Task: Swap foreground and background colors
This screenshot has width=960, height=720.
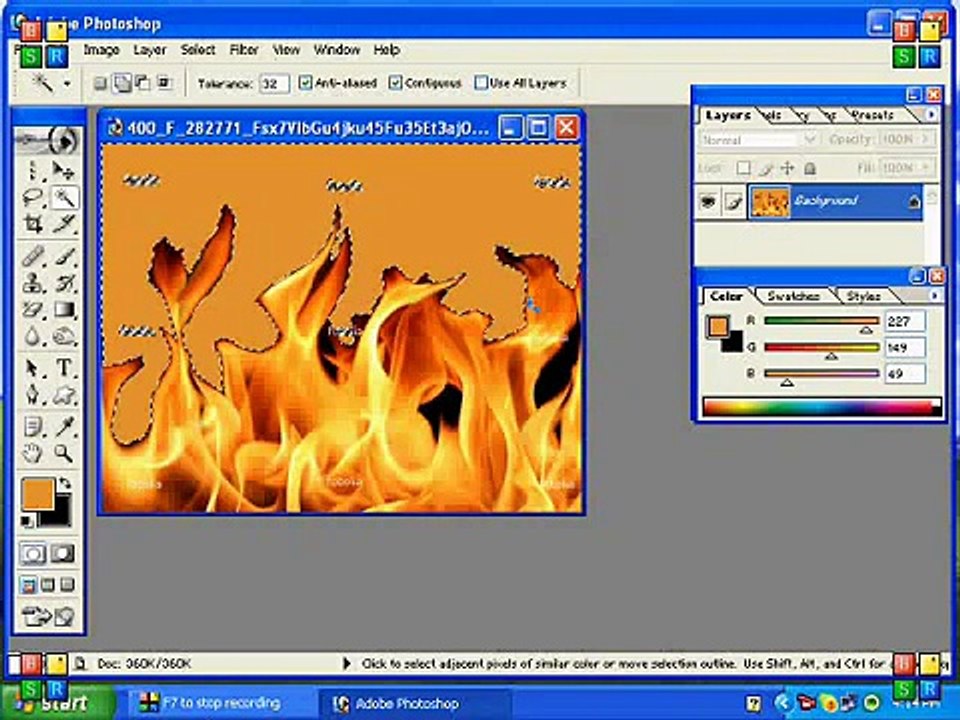Action: pyautogui.click(x=64, y=484)
